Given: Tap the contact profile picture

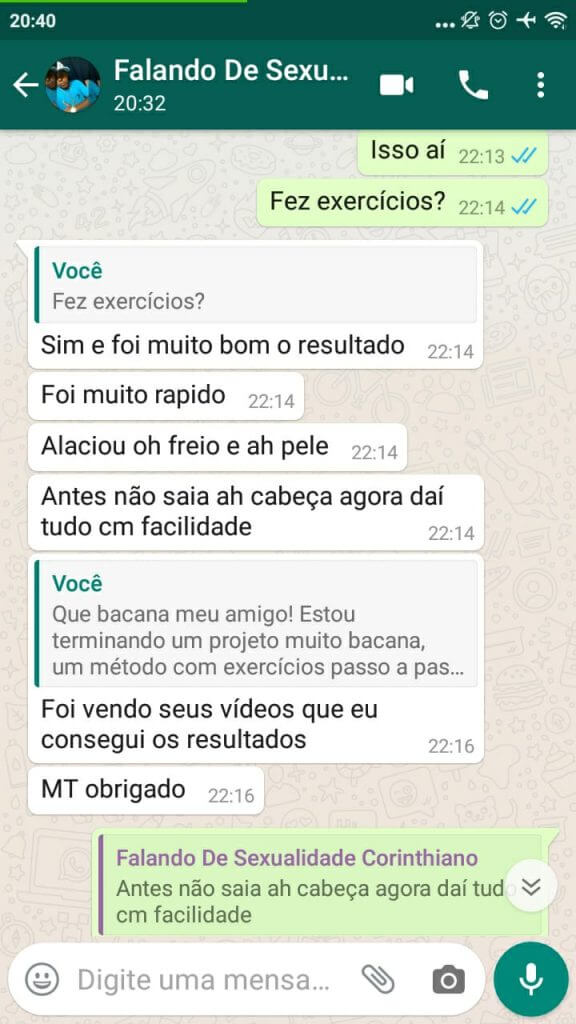Looking at the screenshot, I should [73, 85].
